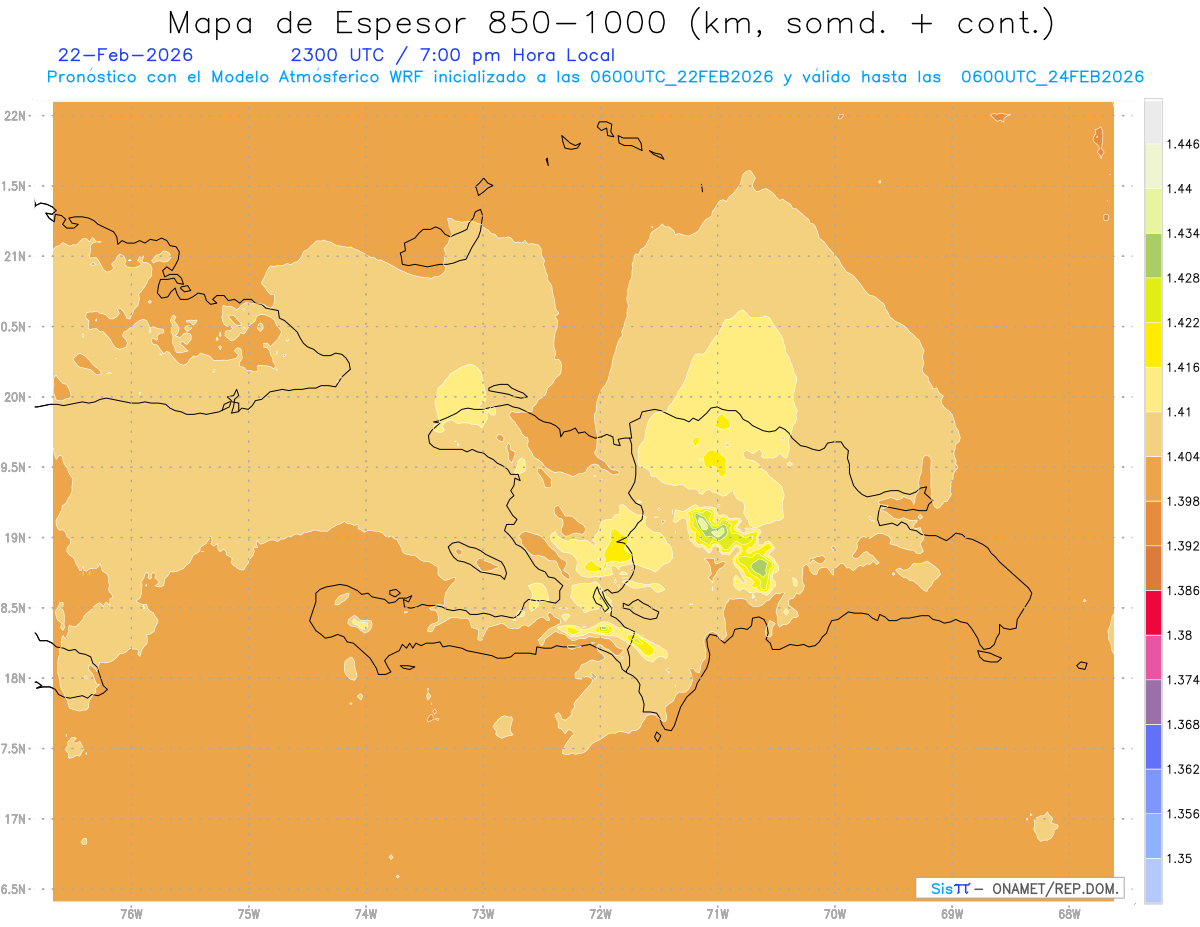Pick the tan 1.404–1.41 legend swatch
The image size is (1200, 927).
point(1153,434)
